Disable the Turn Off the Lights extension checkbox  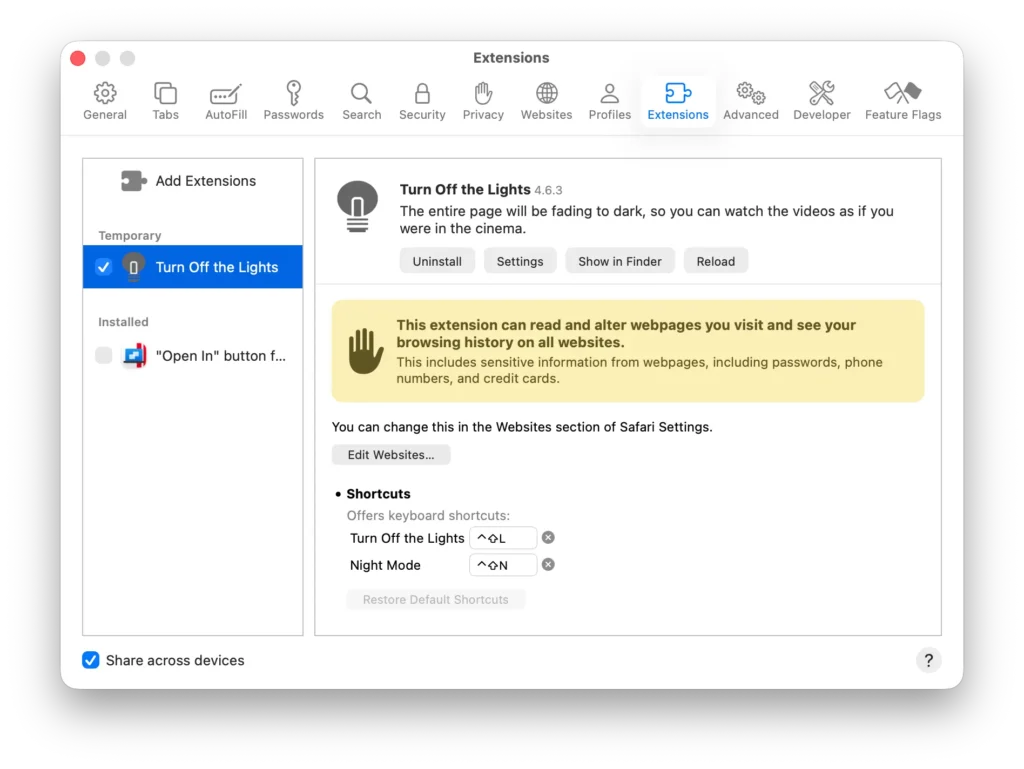click(x=103, y=267)
